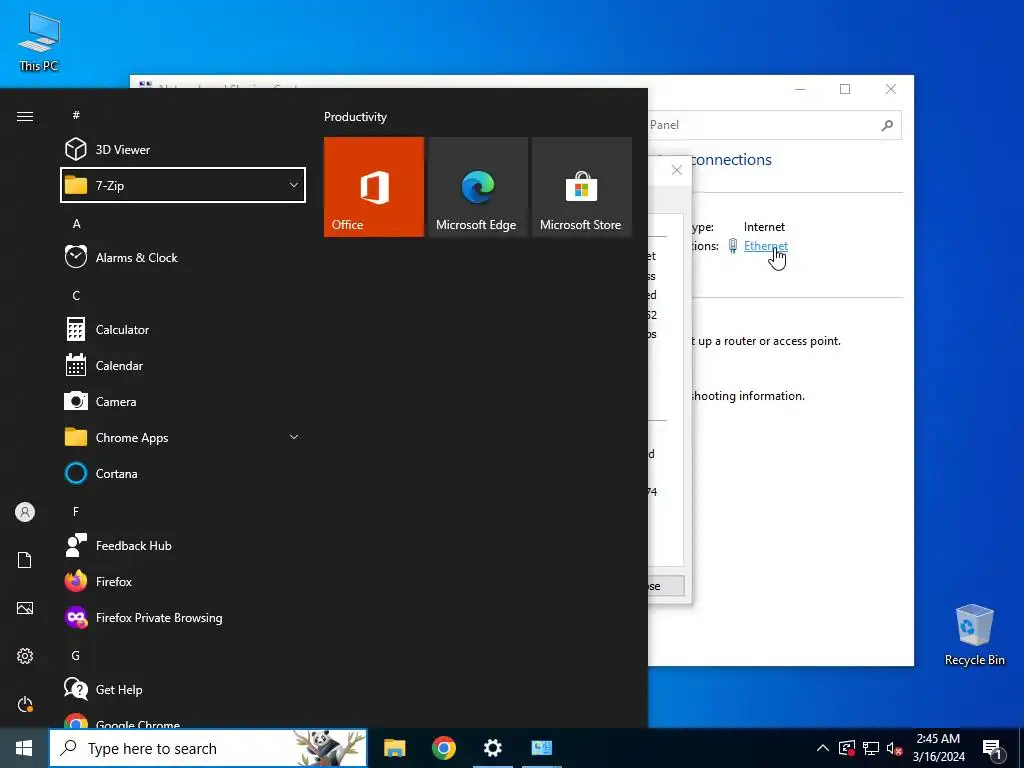Image resolution: width=1024 pixels, height=768 pixels.
Task: Click the Power button in Start
Action: click(x=25, y=704)
